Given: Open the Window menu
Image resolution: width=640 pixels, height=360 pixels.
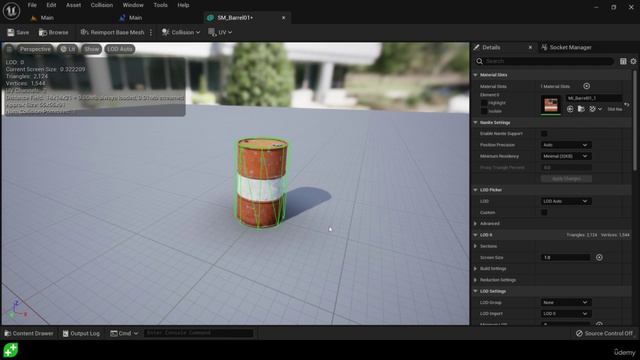Looking at the screenshot, I should pyautogui.click(x=133, y=5).
